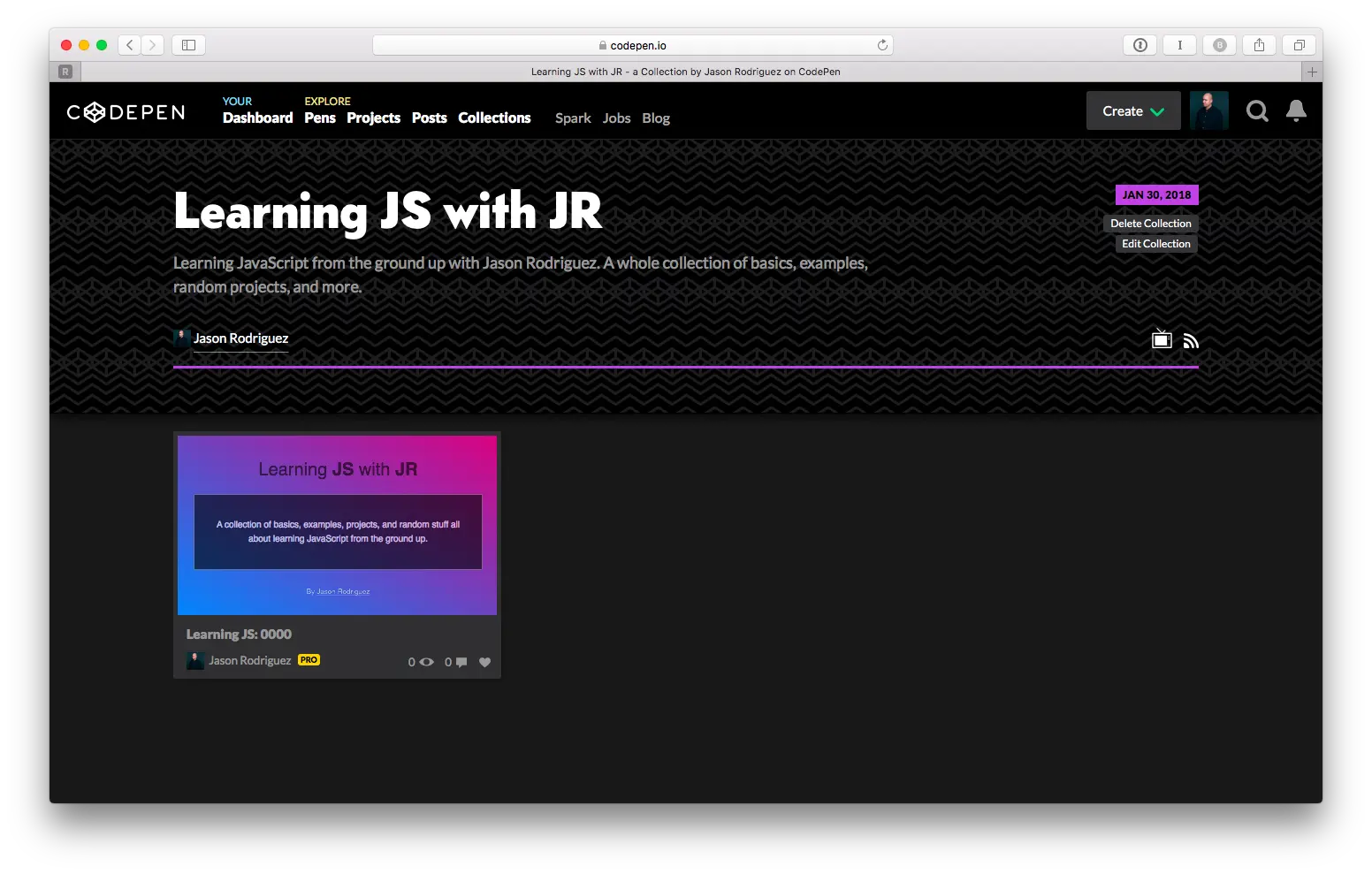Open Collections in the navigation

494,118
